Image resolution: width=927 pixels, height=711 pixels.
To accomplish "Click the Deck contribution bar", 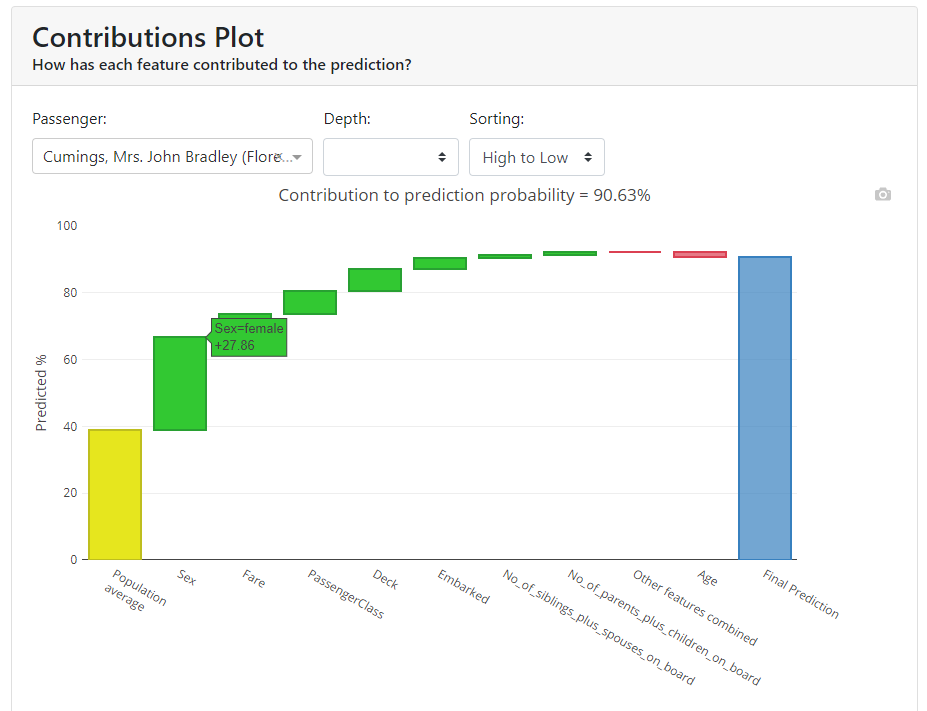I will (x=374, y=280).
